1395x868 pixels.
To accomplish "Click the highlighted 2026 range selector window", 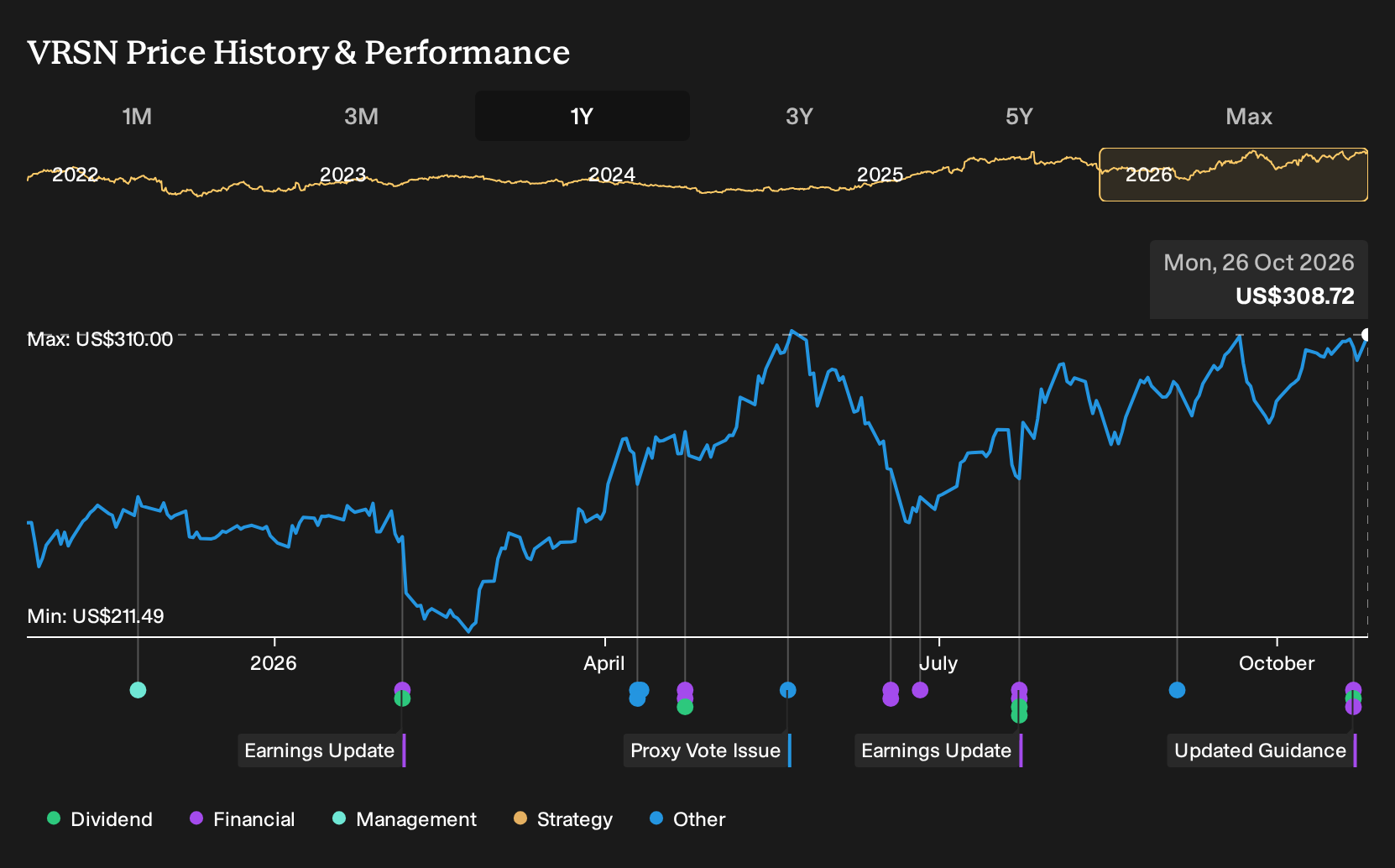I will [1233, 175].
